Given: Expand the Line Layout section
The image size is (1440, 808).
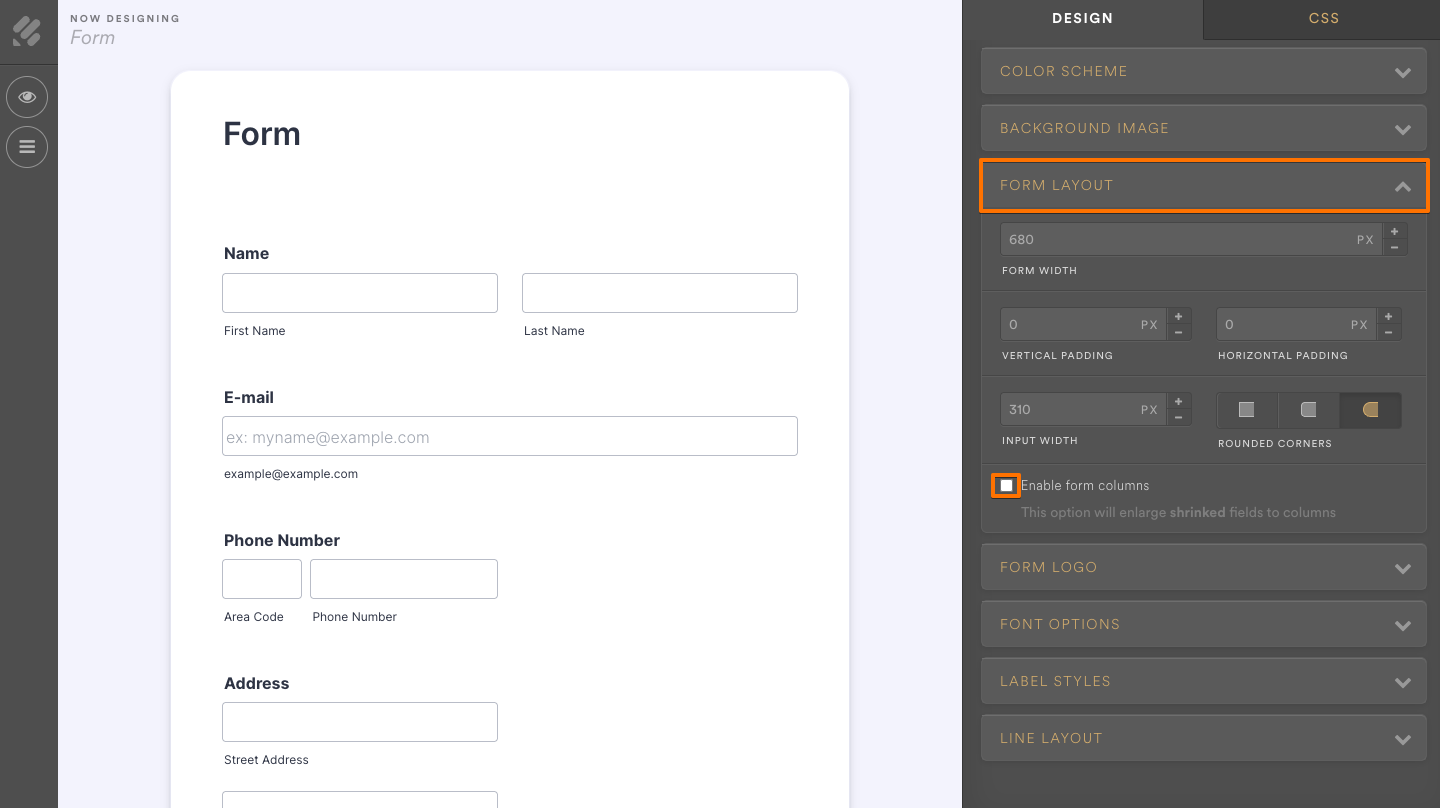Looking at the screenshot, I should click(1203, 738).
